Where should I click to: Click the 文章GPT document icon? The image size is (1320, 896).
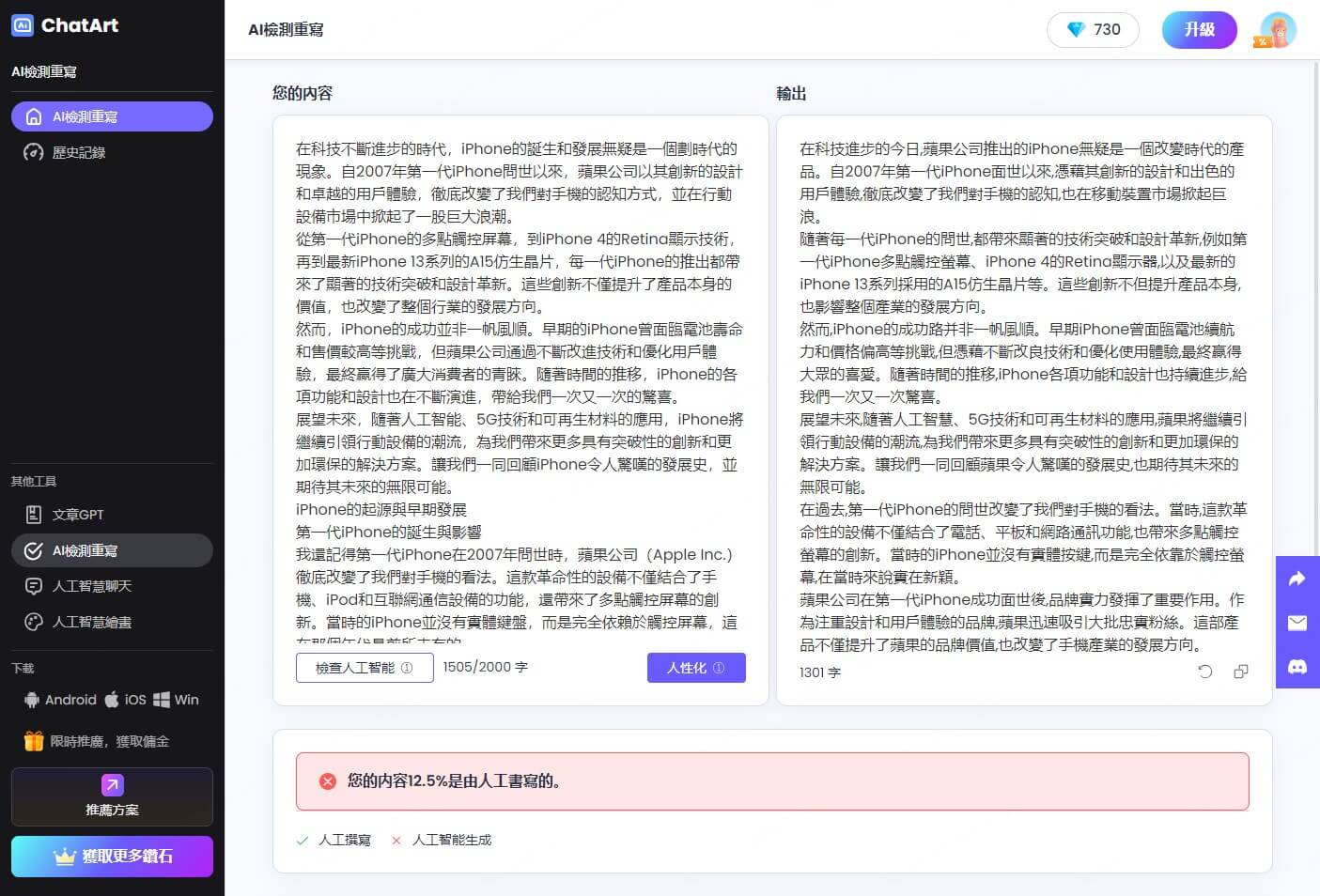34,515
